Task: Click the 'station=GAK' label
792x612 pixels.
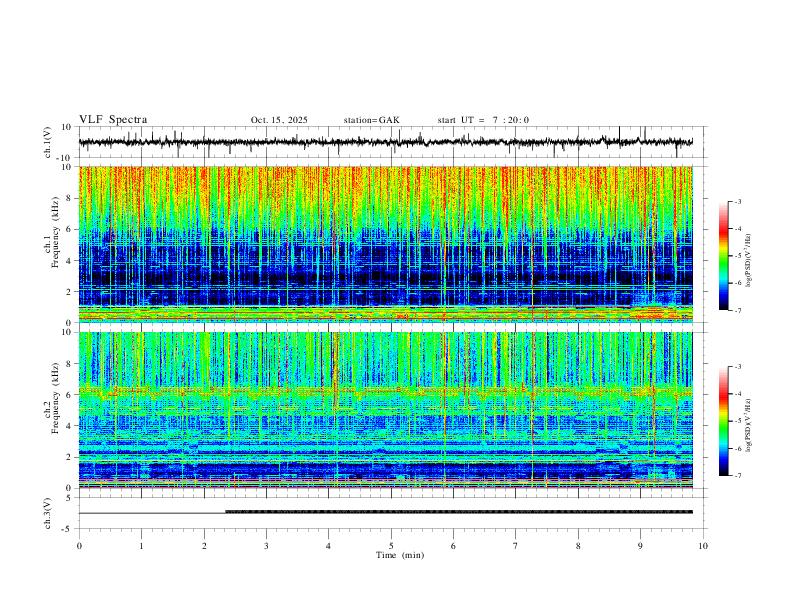Action: [x=371, y=120]
